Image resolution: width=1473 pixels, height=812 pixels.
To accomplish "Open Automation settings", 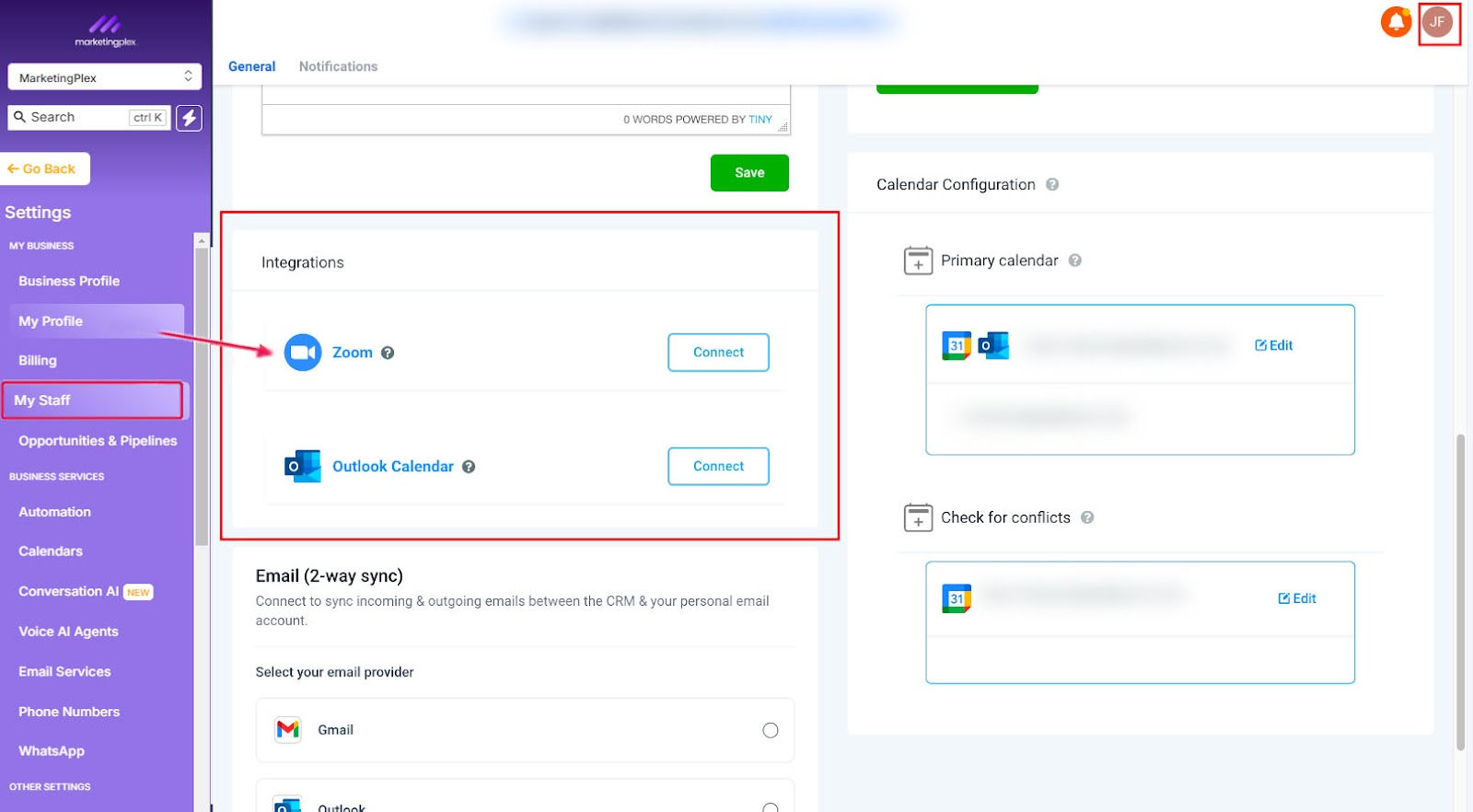I will point(55,512).
